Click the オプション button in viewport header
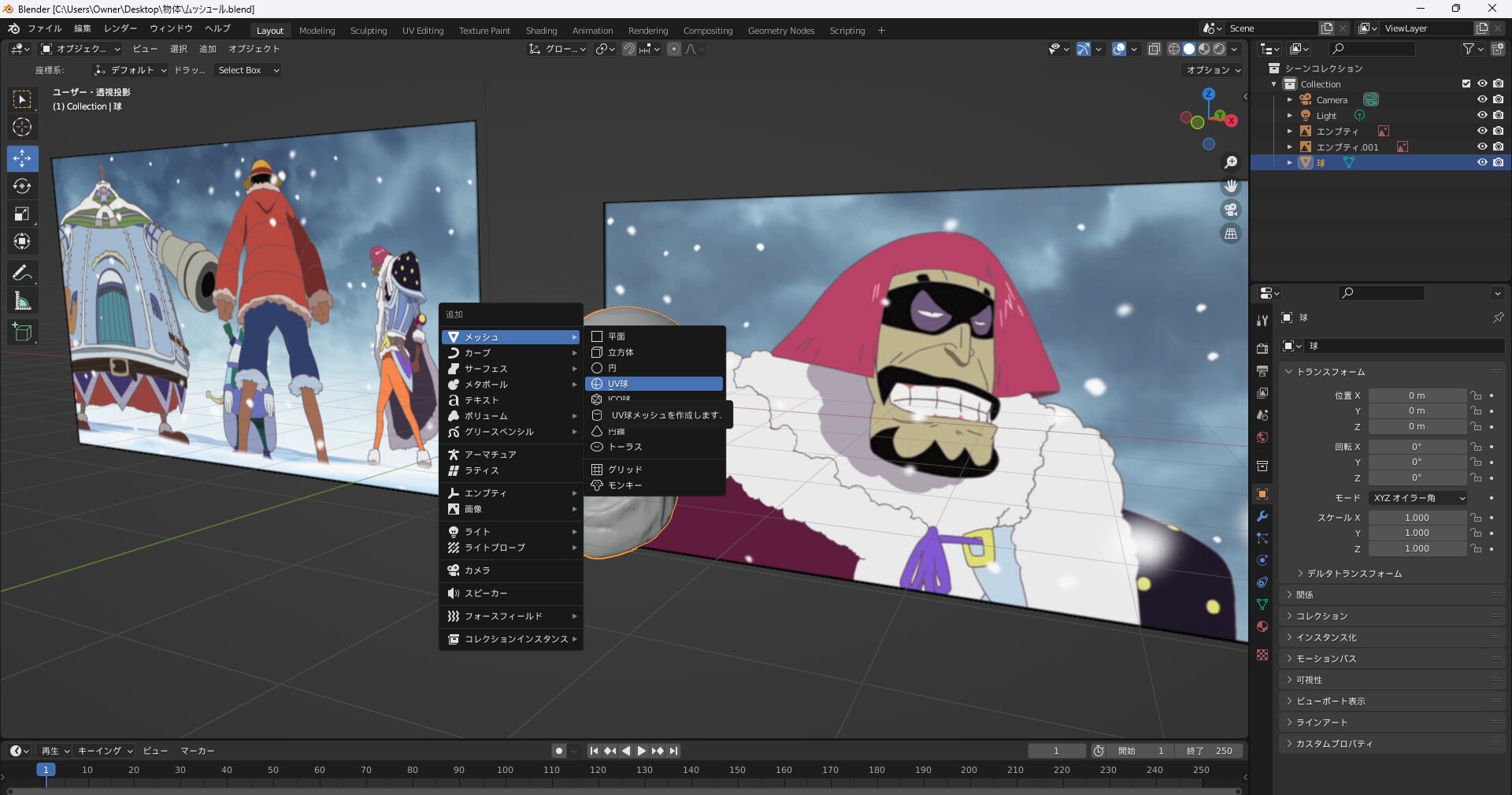 click(x=1213, y=70)
